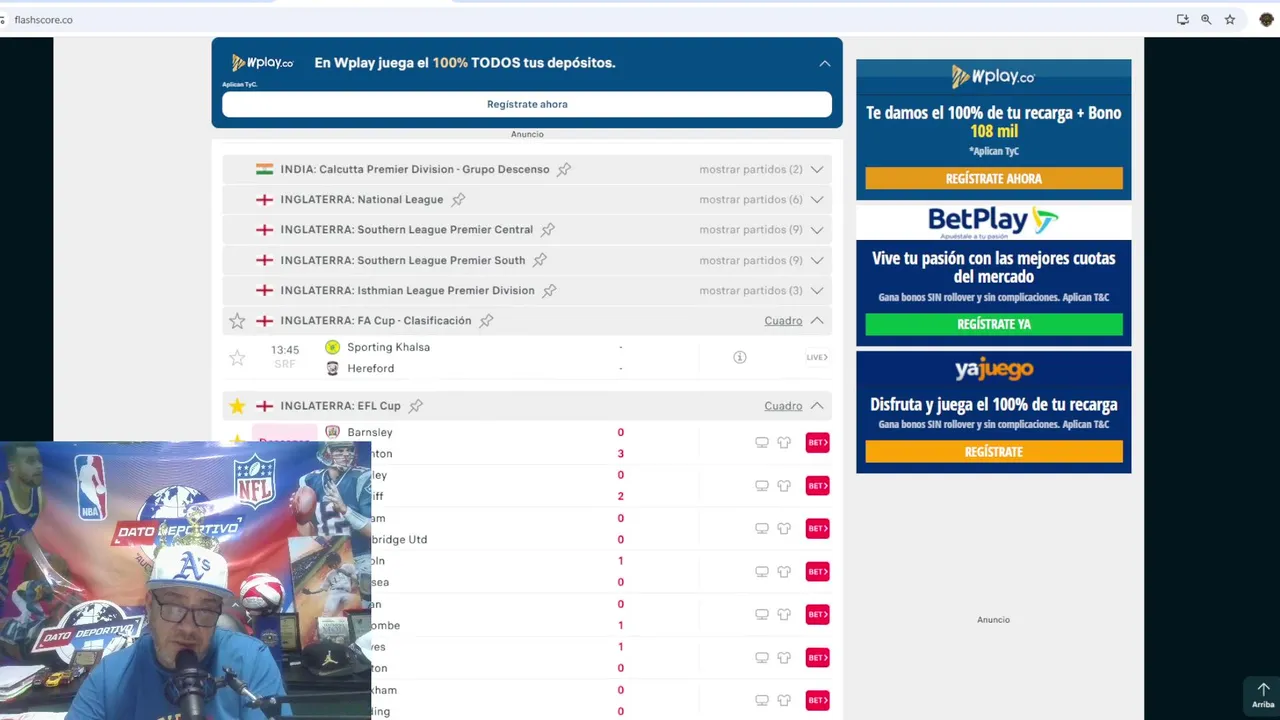Toggle favorite star for FA Cup - Clasificación
This screenshot has width=1280, height=720.
237,321
